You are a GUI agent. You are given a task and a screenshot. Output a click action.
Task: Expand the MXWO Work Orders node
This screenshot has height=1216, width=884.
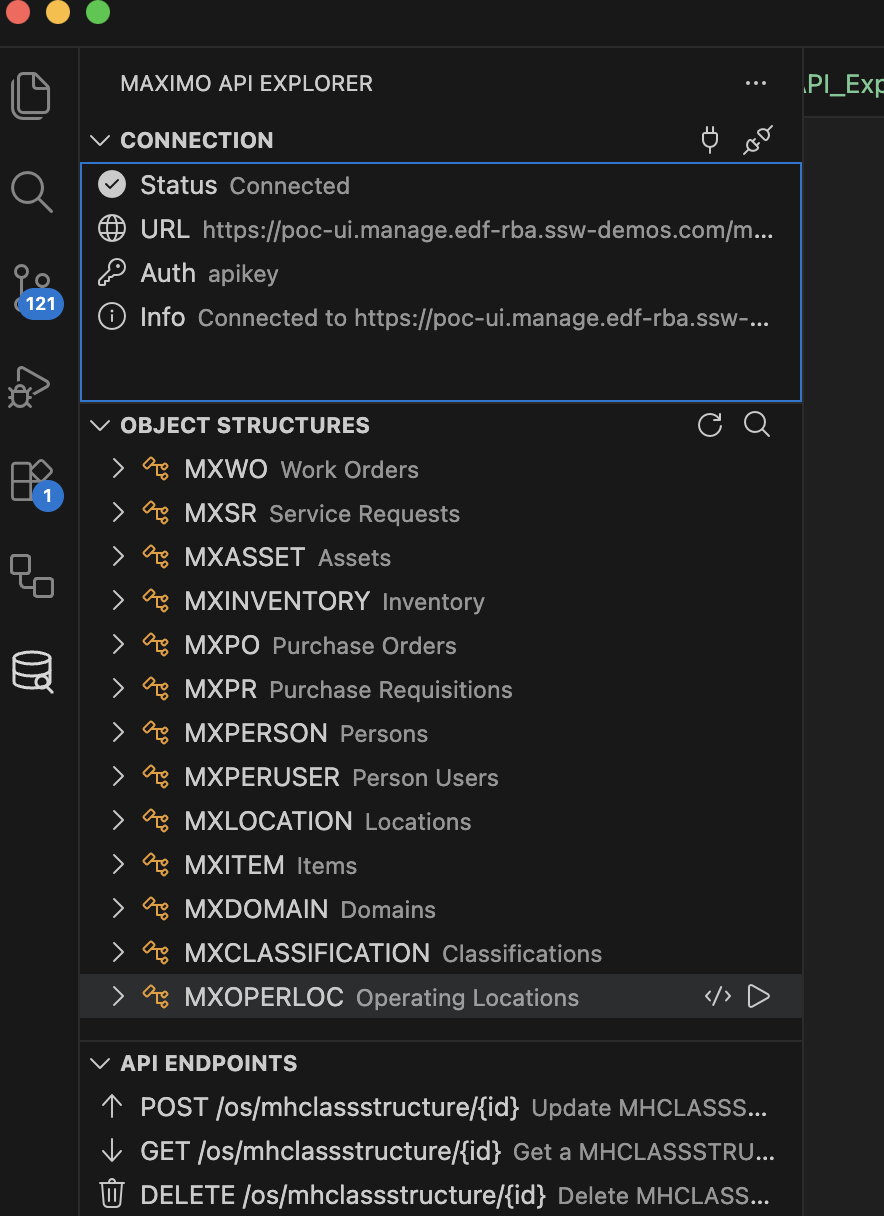tap(118, 469)
